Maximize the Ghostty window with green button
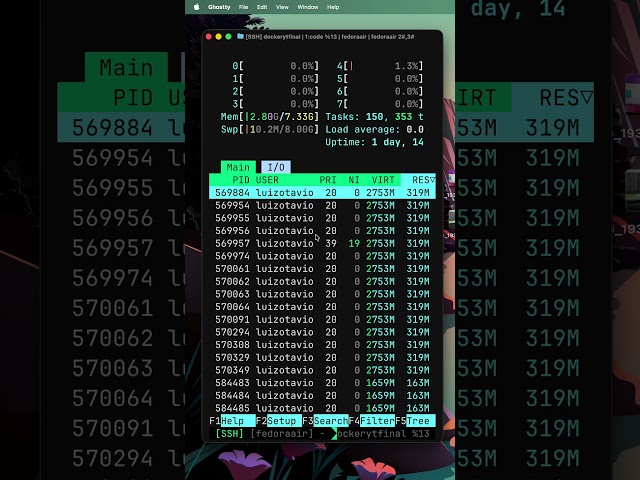 pyautogui.click(x=229, y=37)
